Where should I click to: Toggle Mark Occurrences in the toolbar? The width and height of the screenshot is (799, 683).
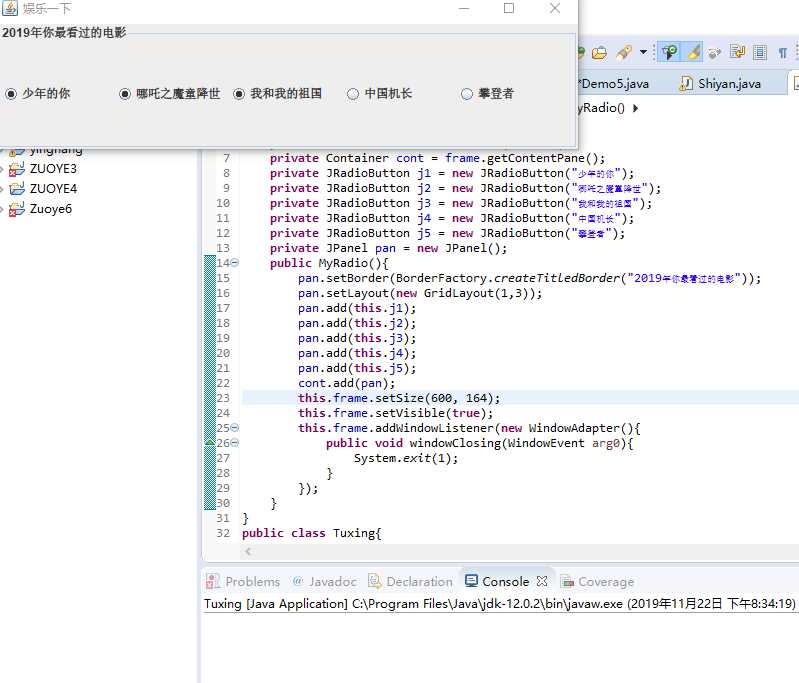pos(669,52)
